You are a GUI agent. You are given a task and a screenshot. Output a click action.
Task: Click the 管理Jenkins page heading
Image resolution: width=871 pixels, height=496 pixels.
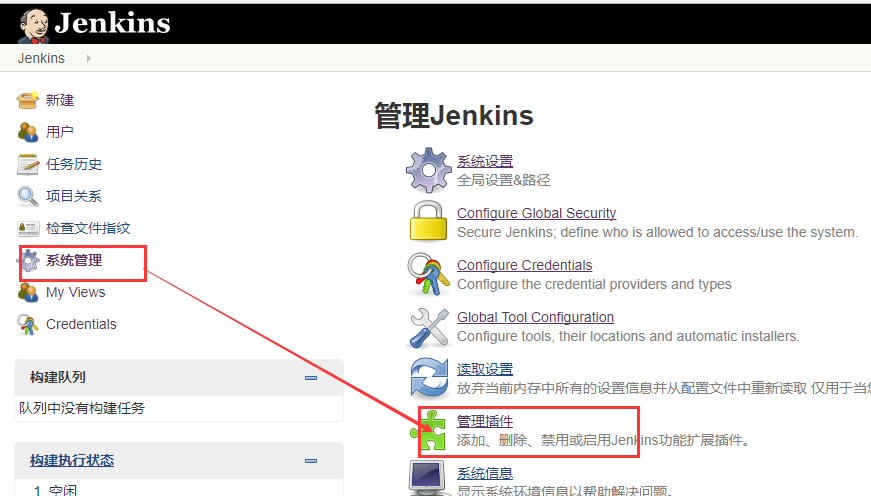pos(454,116)
